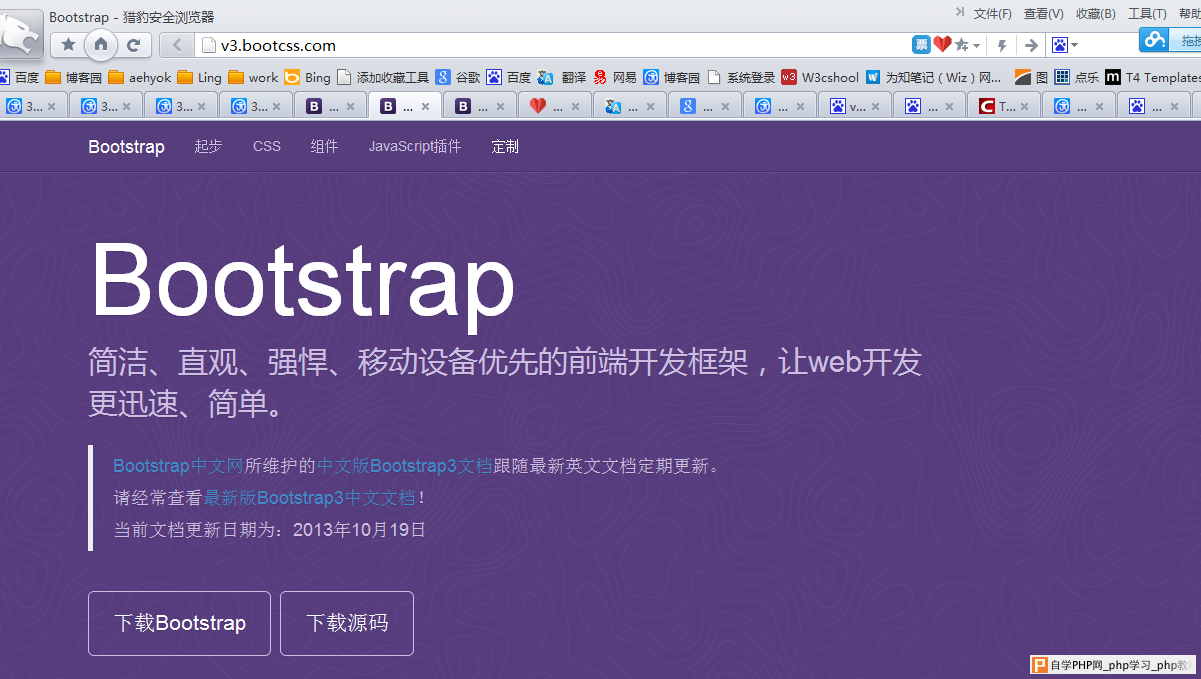
Task: Open the 添加收藏工具 bookmark
Action: click(x=383, y=77)
